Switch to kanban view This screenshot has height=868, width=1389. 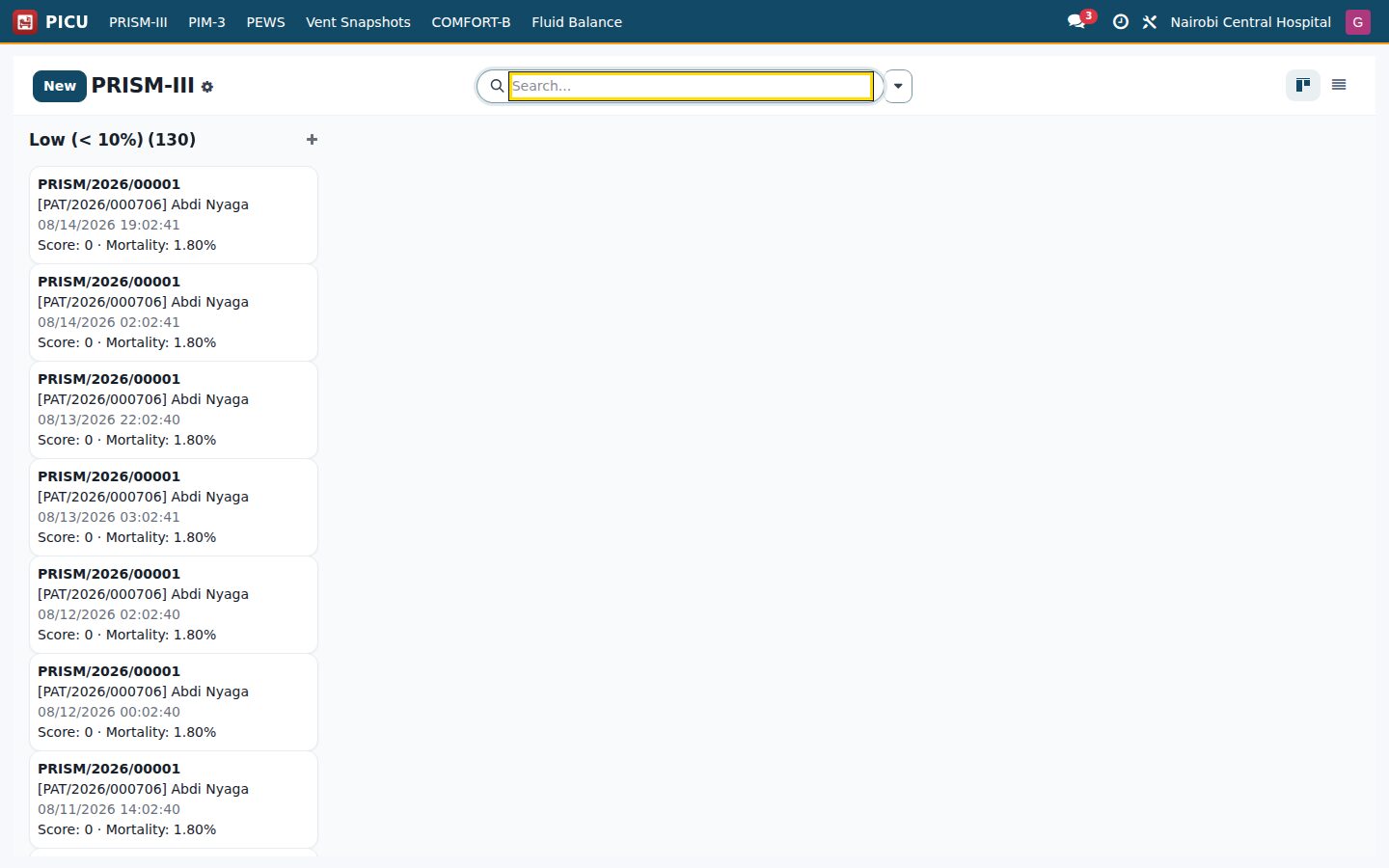click(1303, 85)
